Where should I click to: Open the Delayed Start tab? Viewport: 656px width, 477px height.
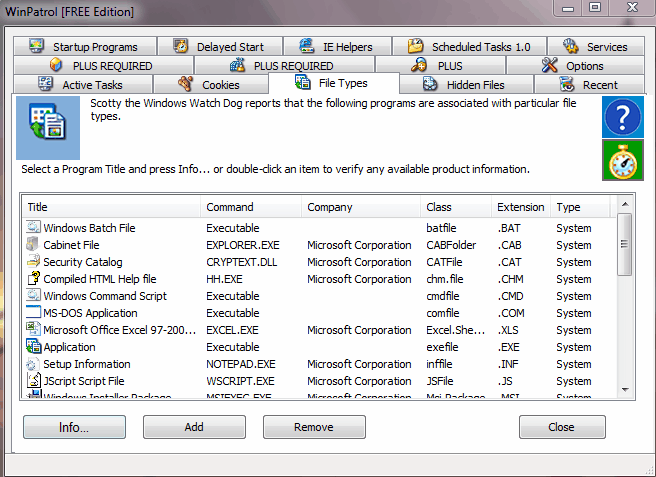click(220, 46)
